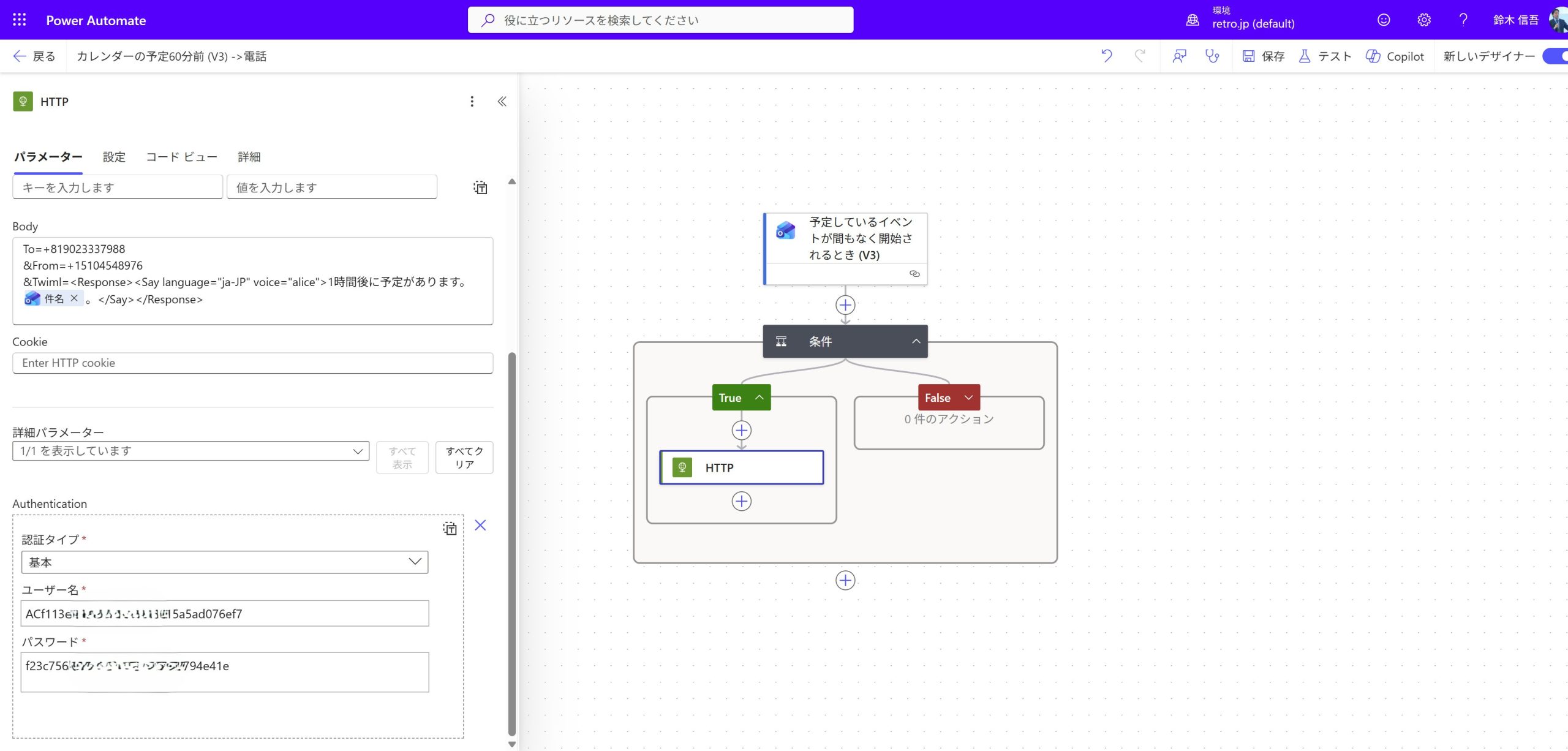Expand the False branch
1568x751 pixels.
click(968, 397)
